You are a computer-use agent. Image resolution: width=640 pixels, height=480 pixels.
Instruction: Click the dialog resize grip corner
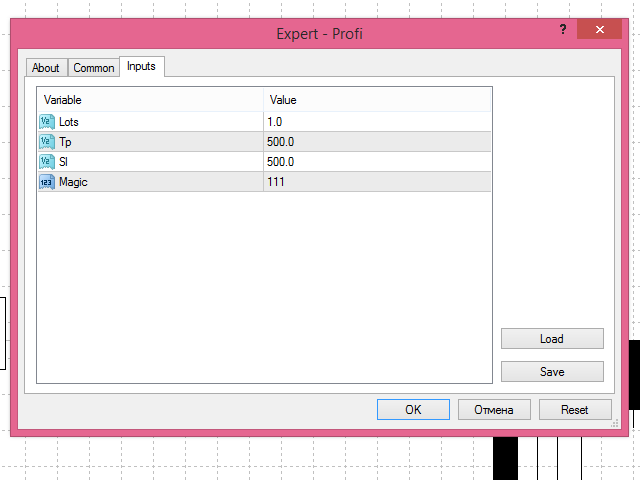point(615,423)
